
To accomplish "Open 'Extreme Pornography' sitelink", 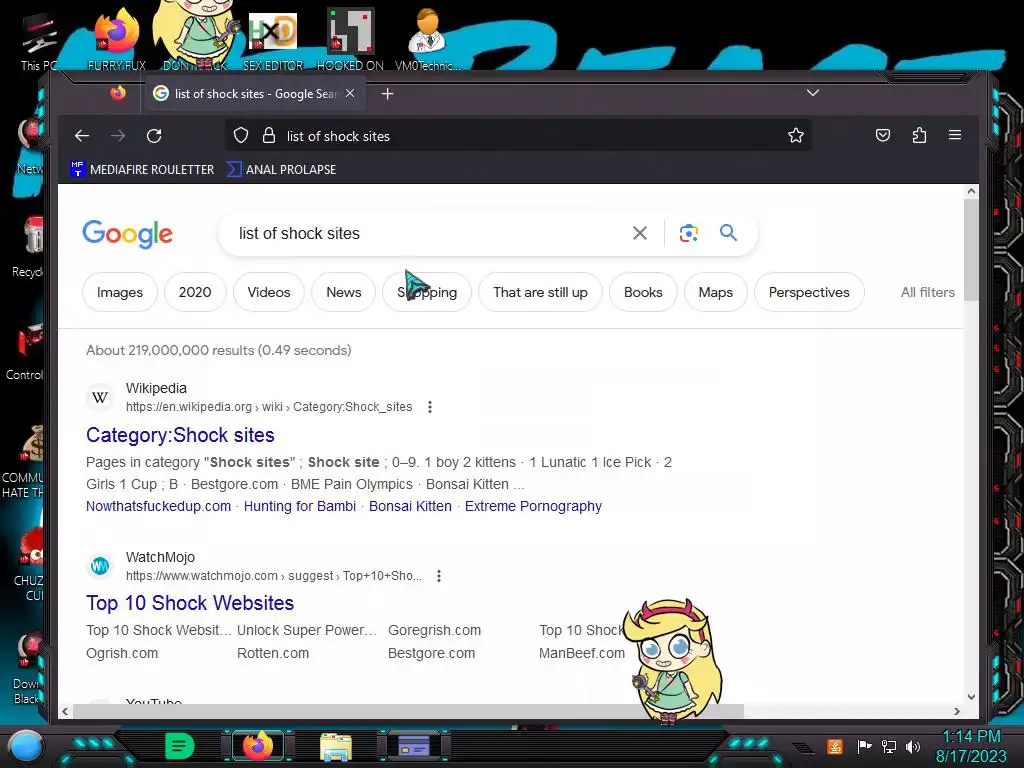I will click(x=534, y=506).
